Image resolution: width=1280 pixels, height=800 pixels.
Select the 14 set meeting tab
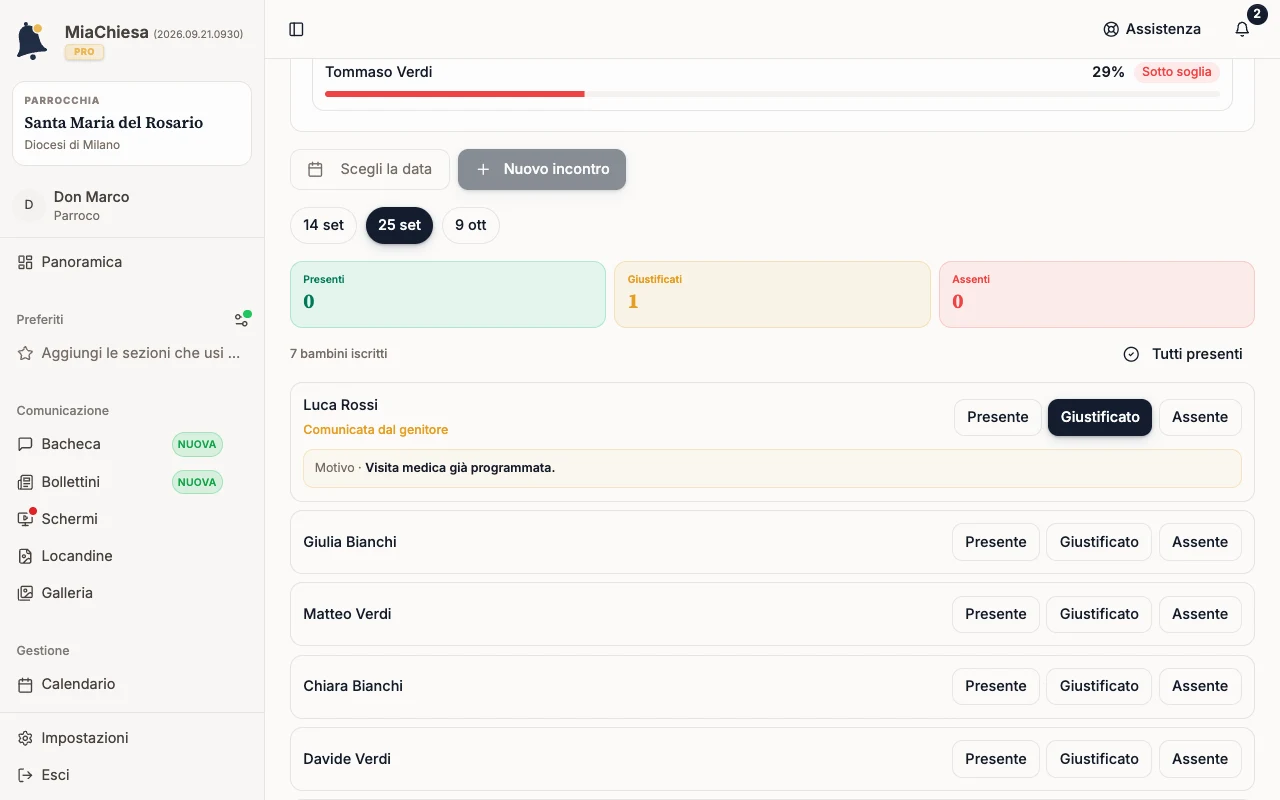(x=324, y=225)
